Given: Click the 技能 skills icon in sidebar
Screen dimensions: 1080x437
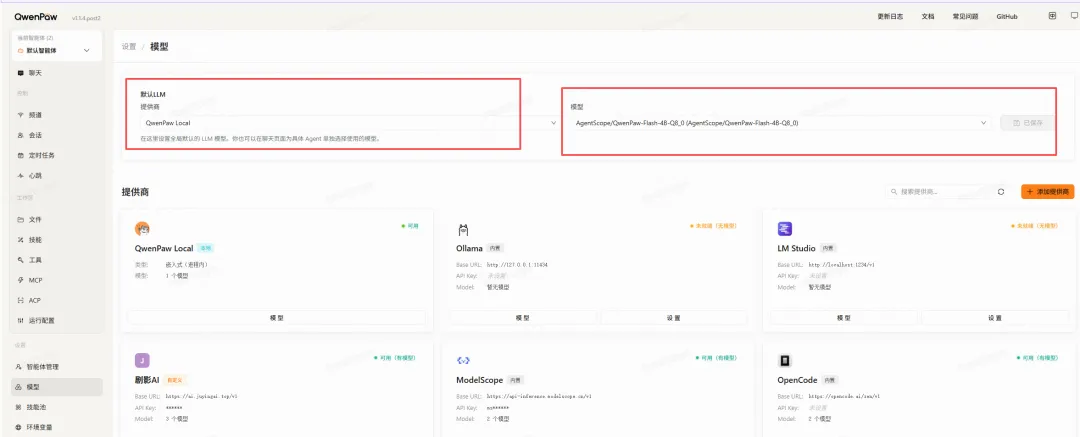Looking at the screenshot, I should click(21, 240).
